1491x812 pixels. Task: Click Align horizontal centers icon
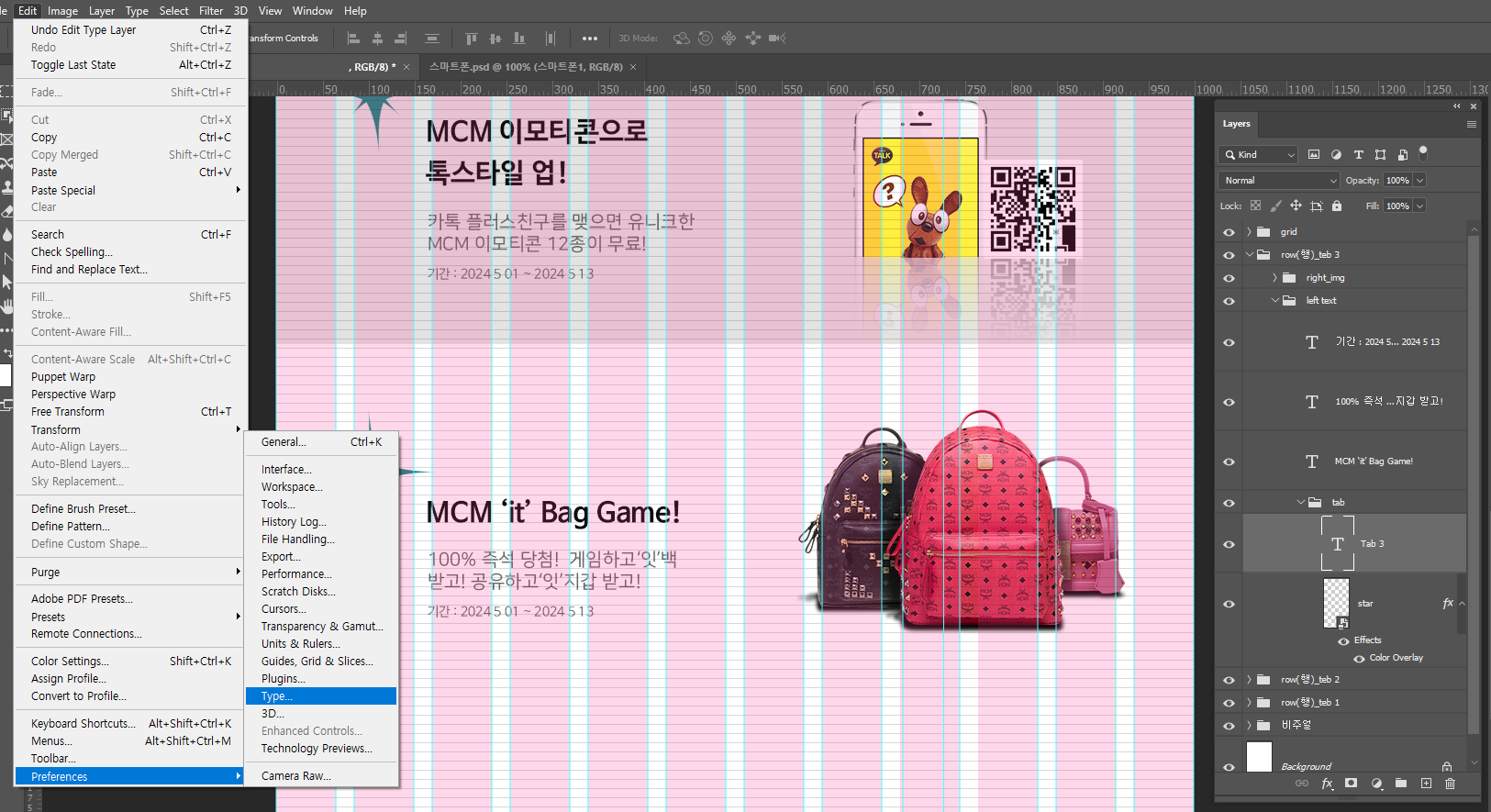[377, 39]
